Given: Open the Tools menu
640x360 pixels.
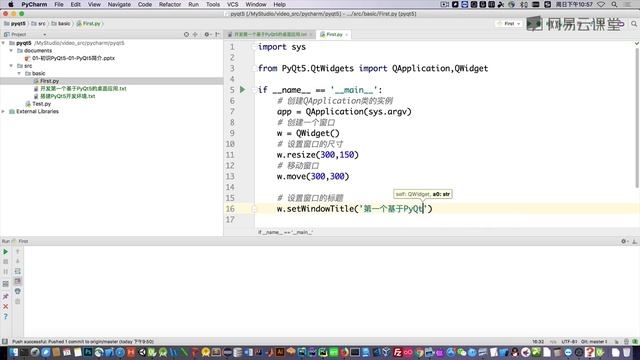Looking at the screenshot, I should (213, 4).
